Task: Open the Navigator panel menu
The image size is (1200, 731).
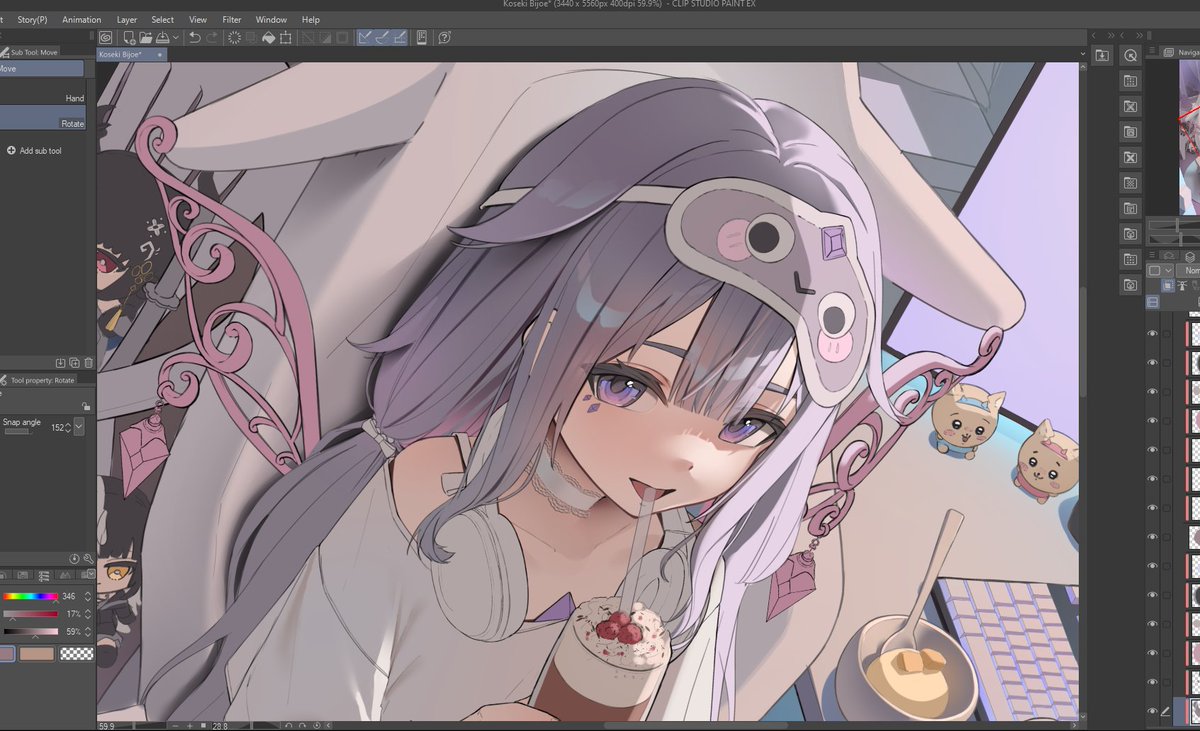Action: point(1152,51)
